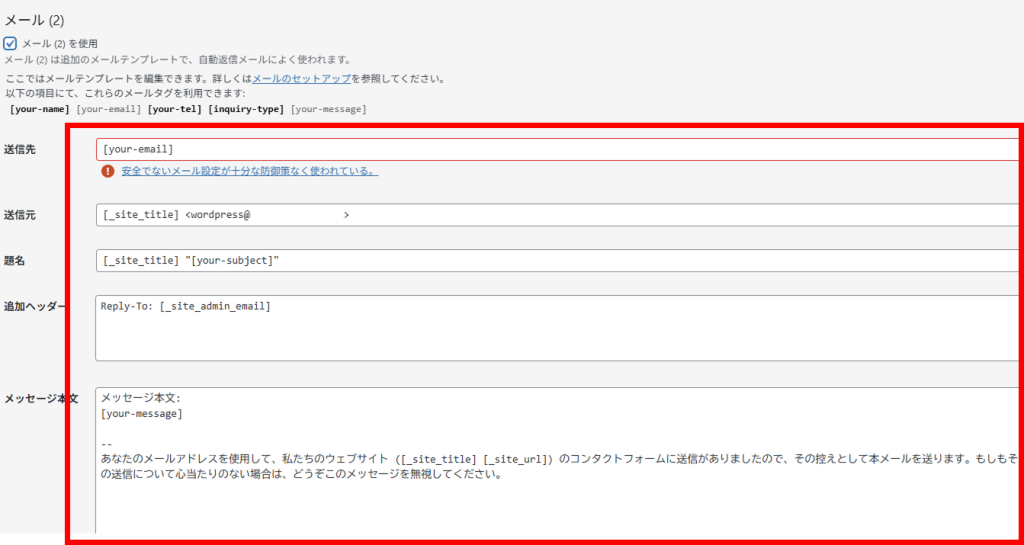This screenshot has height=545, width=1024.
Task: Click the 送信元 field label
Action: [x=20, y=215]
